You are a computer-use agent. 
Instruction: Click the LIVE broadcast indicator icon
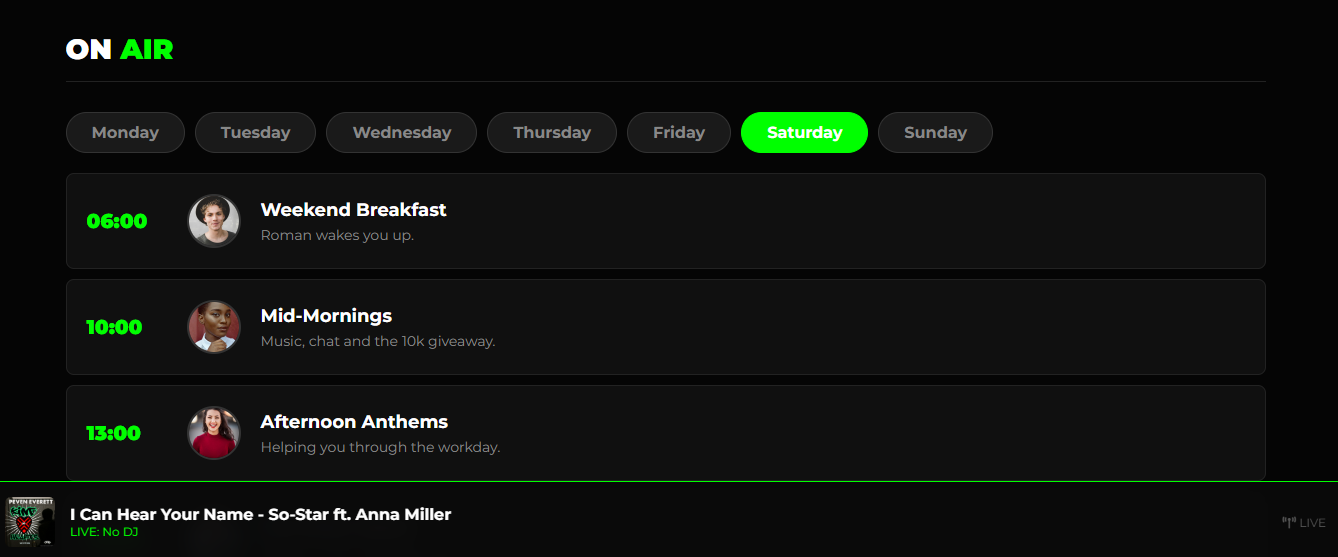1289,522
